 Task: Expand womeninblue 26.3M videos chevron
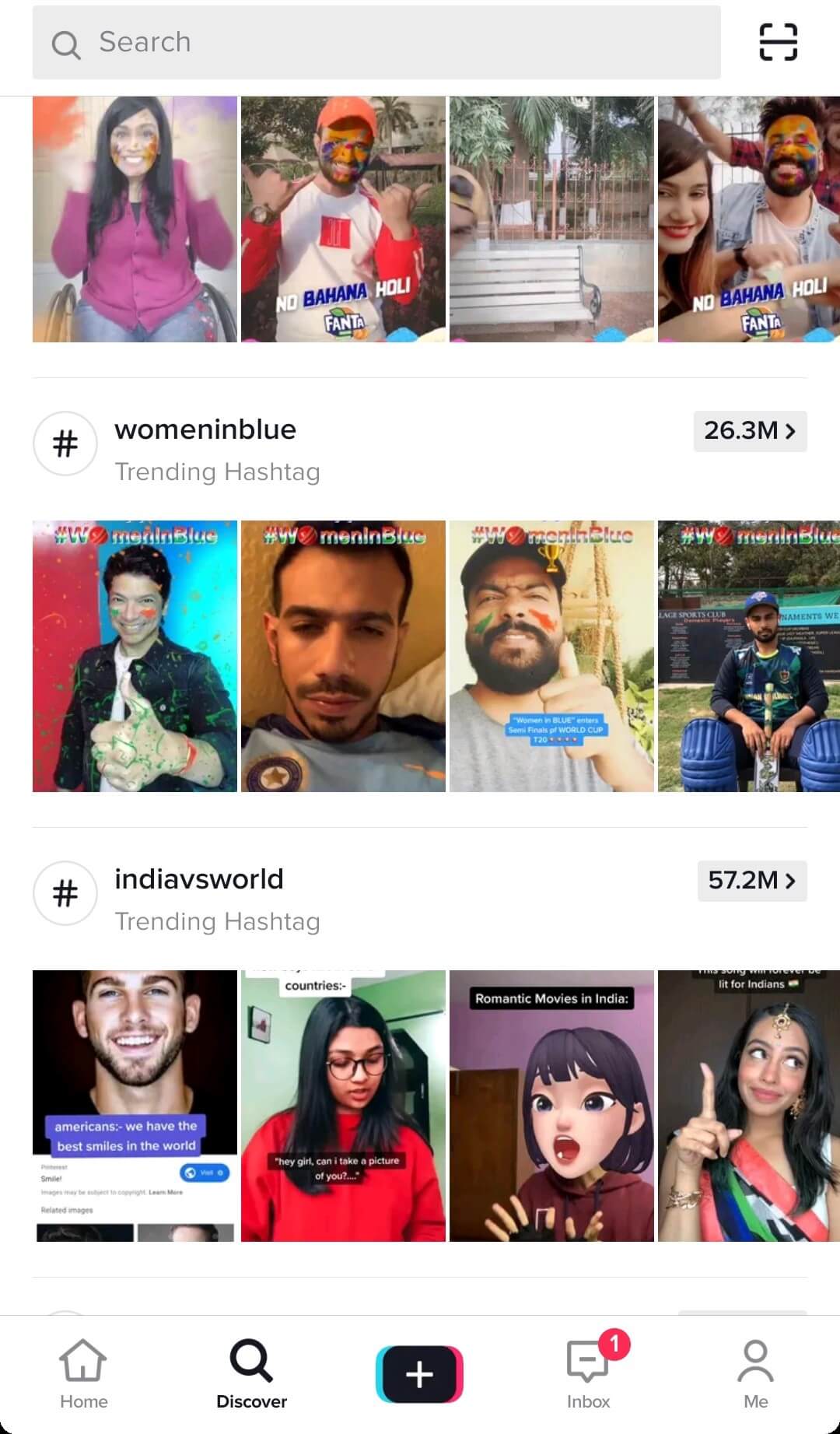pyautogui.click(x=750, y=430)
